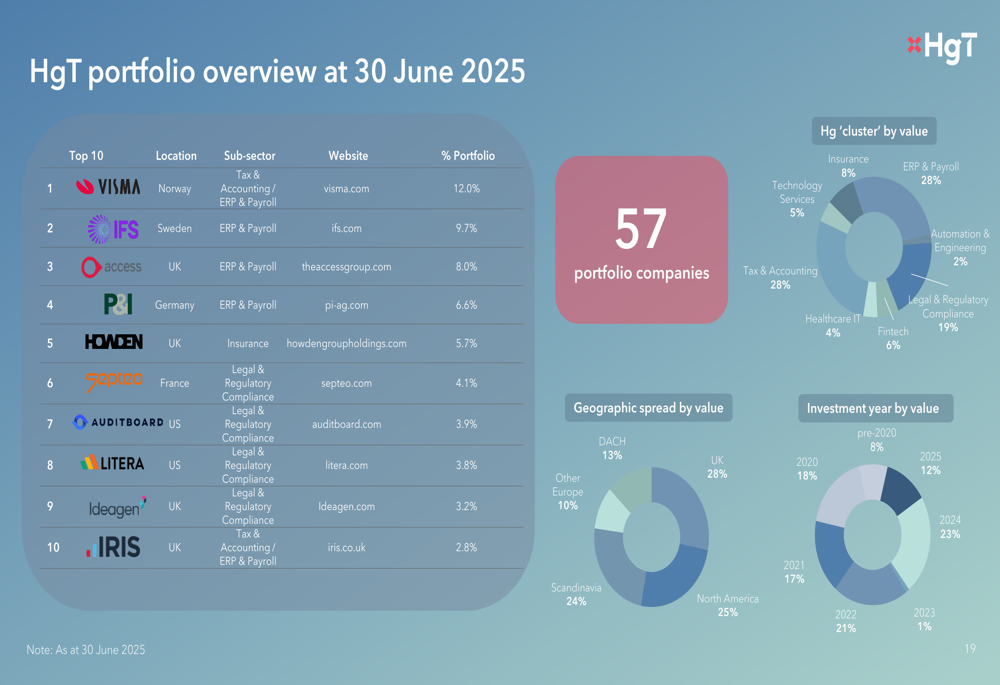Open the howdengroupholdings.com link
Viewport: 1000px width, 685px height.
pyautogui.click(x=347, y=343)
